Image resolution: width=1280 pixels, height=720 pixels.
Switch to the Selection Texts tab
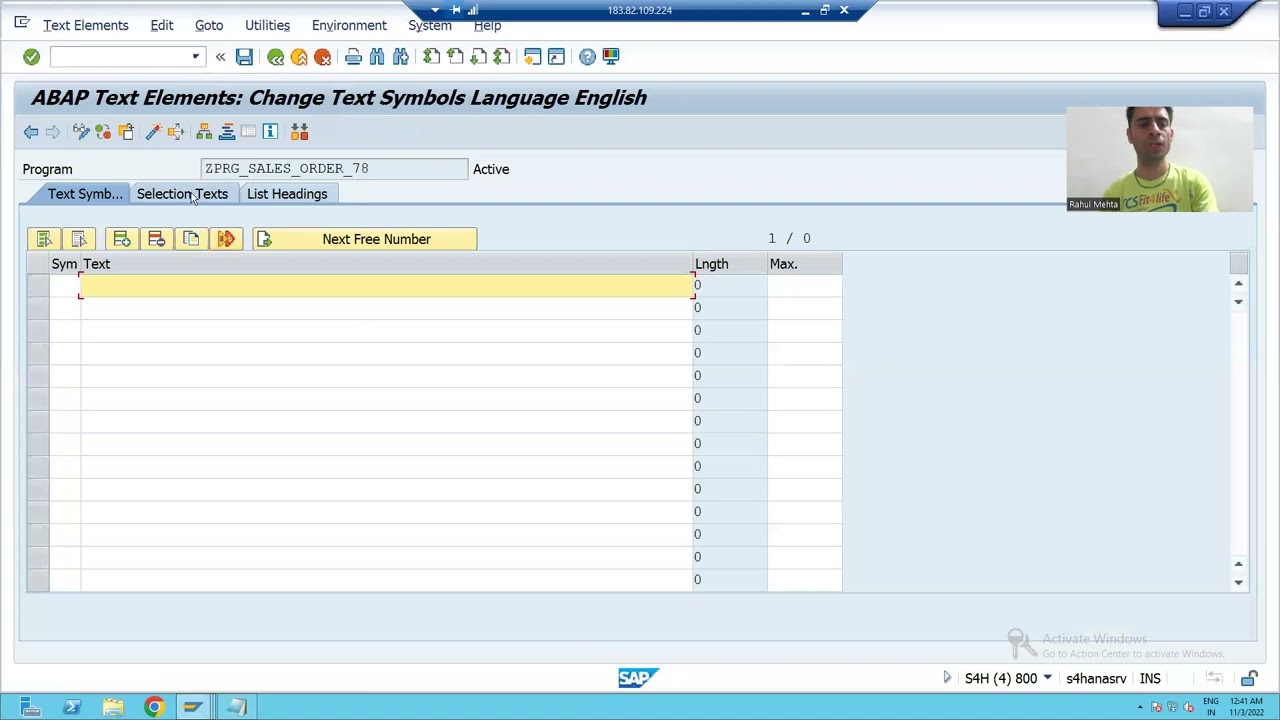pos(182,194)
